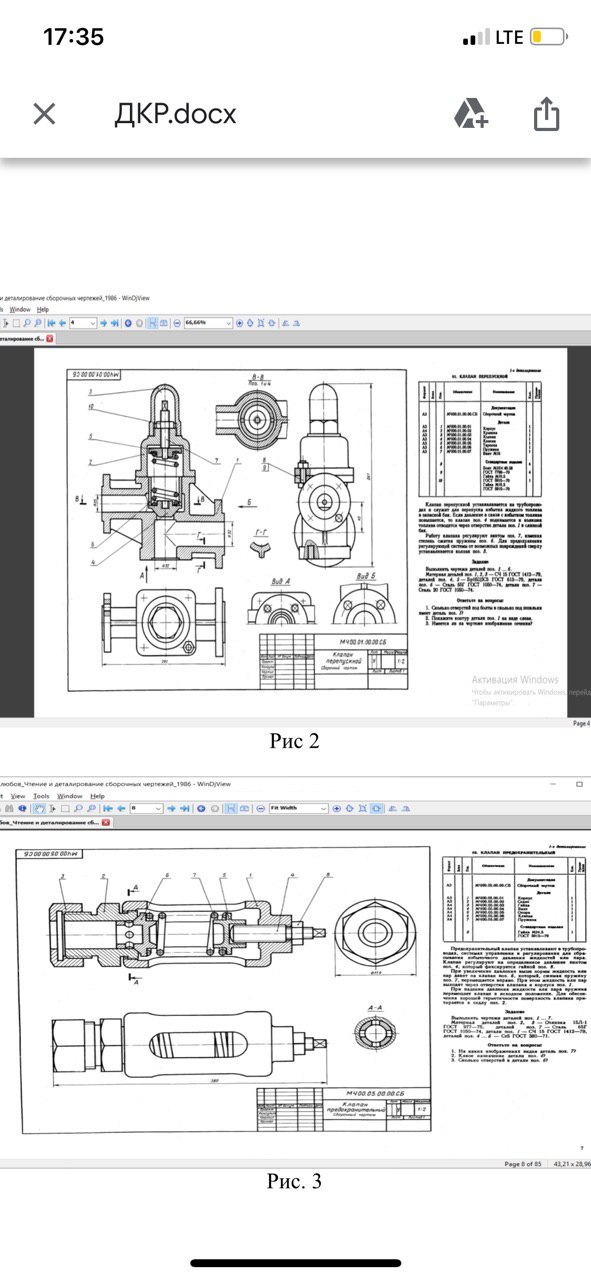Screen dimensions: 591x1280
Task: Click the zoom in plus icon in Рис 2 toolbar
Action: click(x=239, y=323)
